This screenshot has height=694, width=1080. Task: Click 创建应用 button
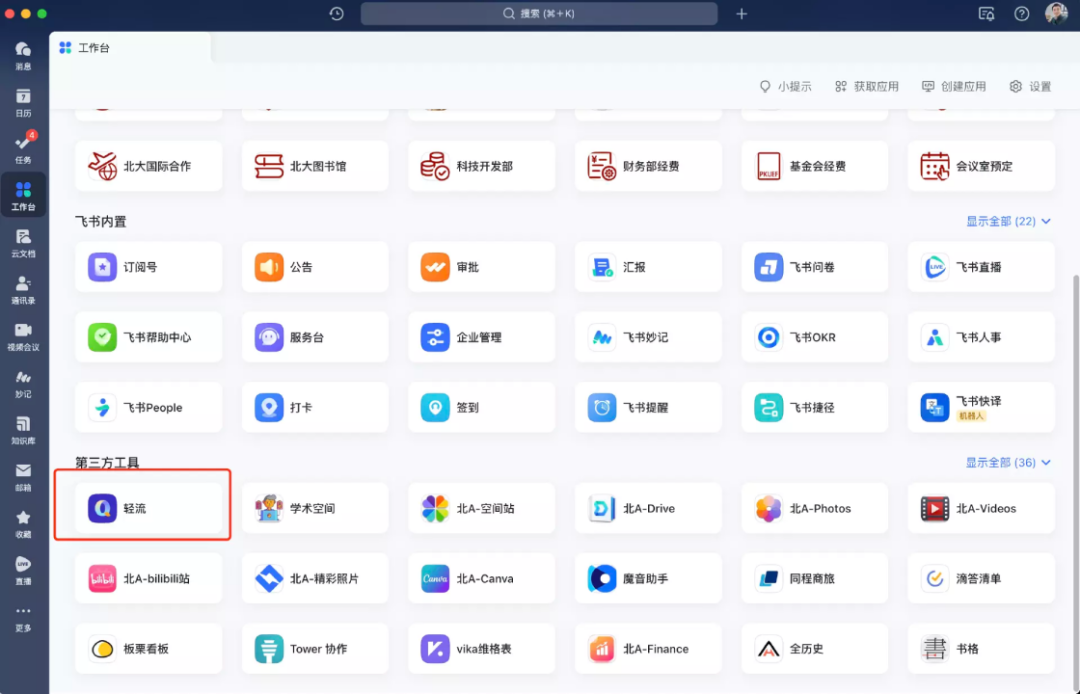coord(954,86)
